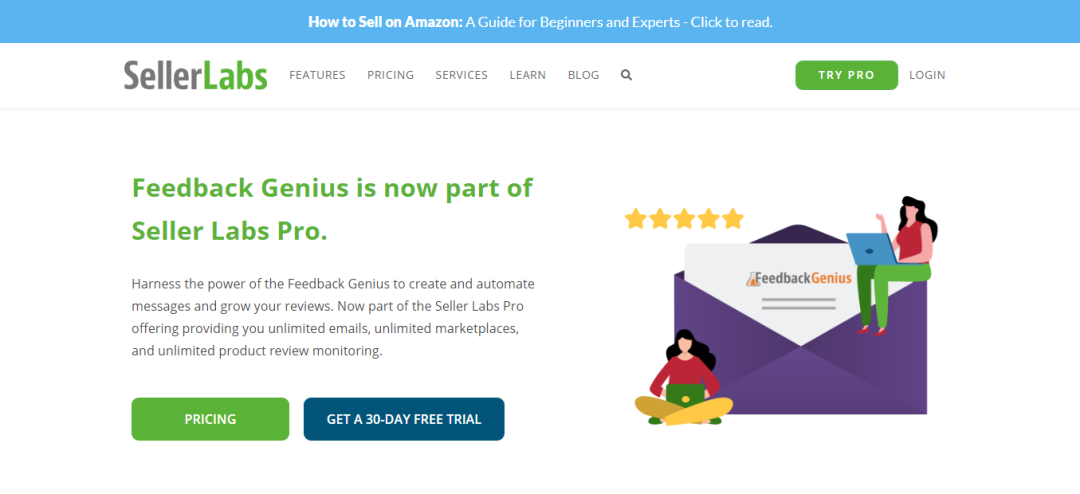This screenshot has height=494, width=1080.
Task: Open the How to Sell on Amazon banner
Action: pyautogui.click(x=540, y=21)
